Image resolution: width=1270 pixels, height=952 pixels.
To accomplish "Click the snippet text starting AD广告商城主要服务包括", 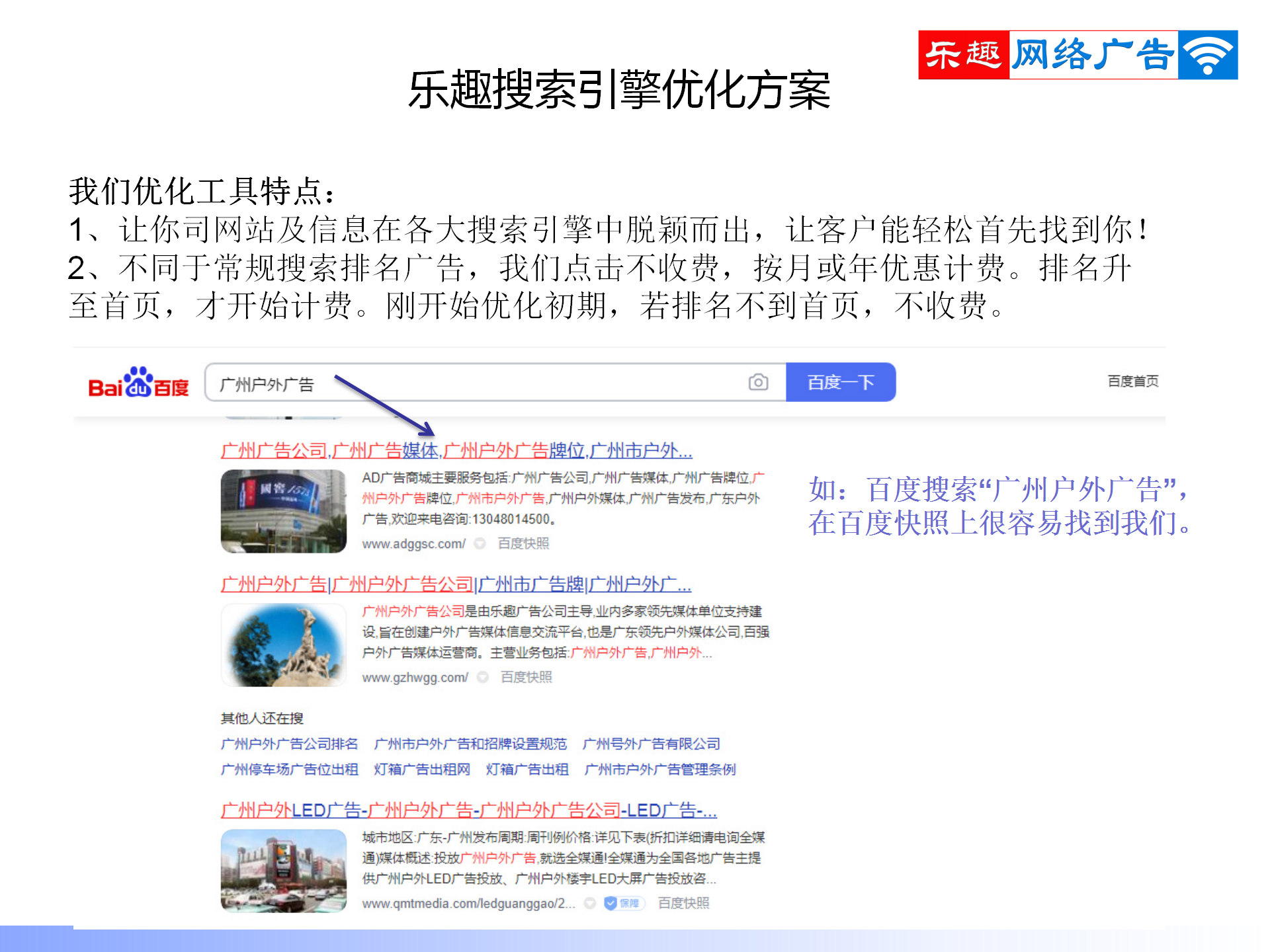I will click(563, 498).
